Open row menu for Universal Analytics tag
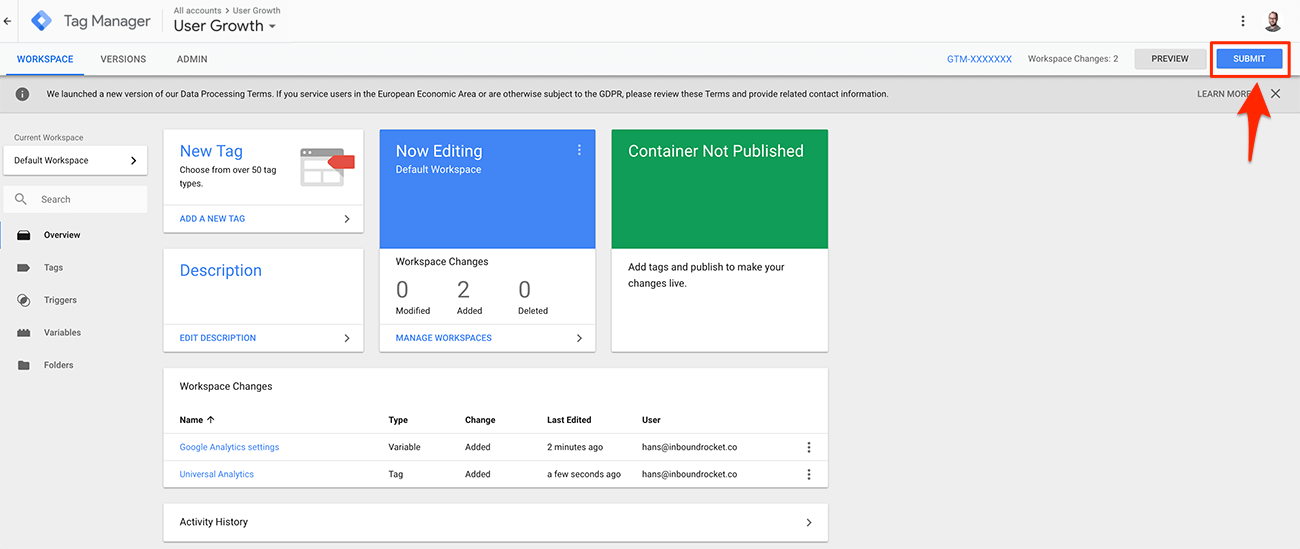1300x549 pixels. tap(809, 474)
